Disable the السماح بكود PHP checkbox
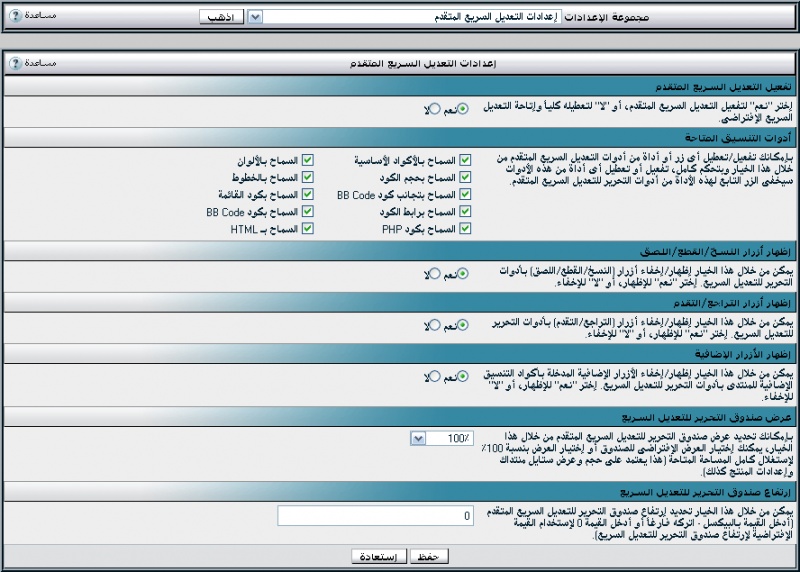Image resolution: width=800 pixels, height=572 pixels. click(465, 229)
